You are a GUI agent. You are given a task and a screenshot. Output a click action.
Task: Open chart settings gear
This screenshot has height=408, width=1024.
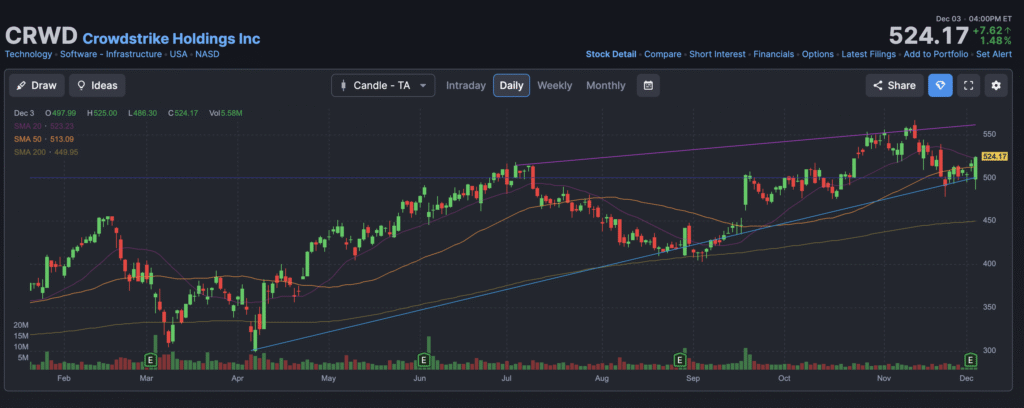click(995, 86)
